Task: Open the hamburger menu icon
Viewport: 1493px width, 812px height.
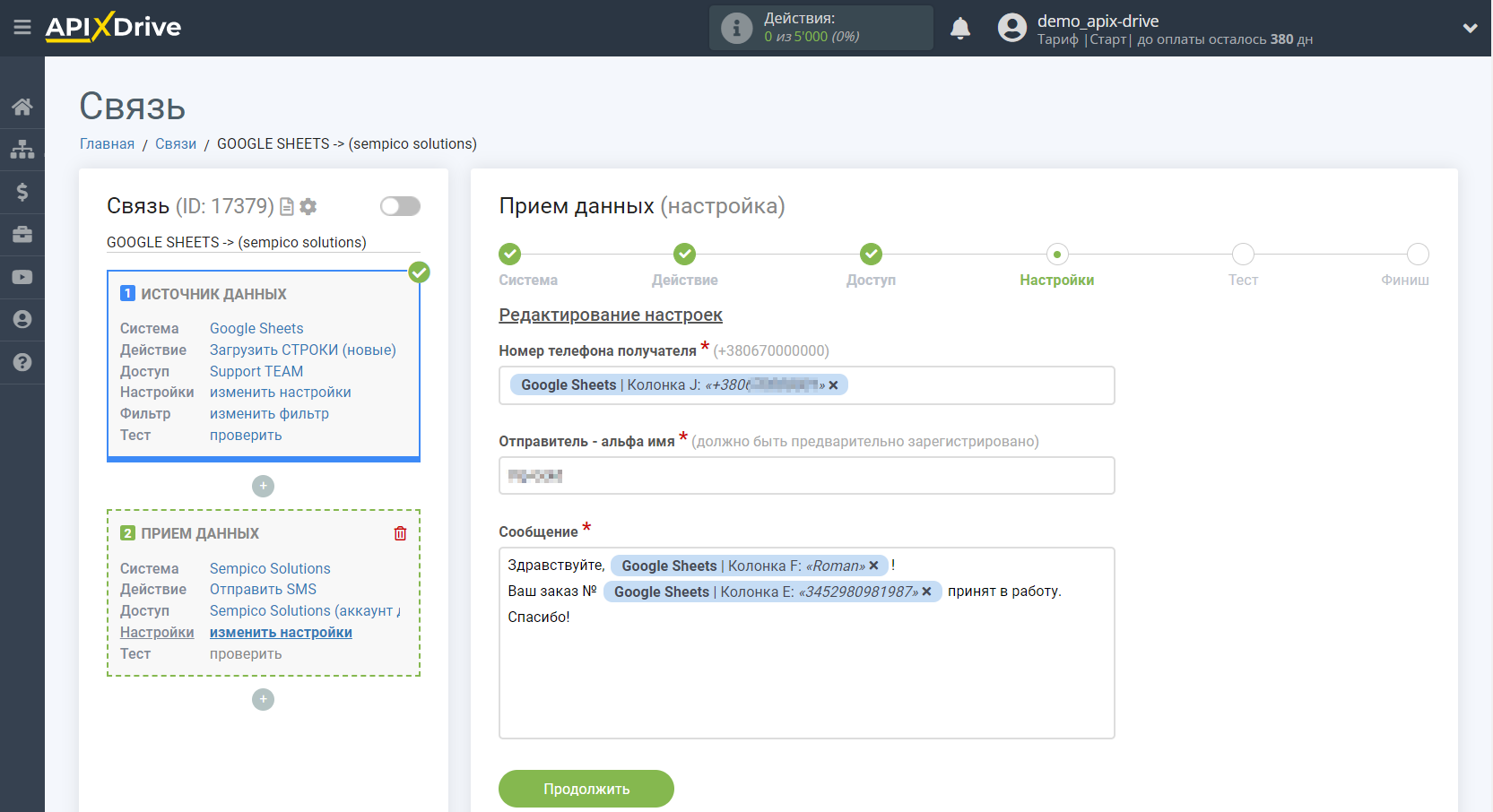Action: coord(22,28)
